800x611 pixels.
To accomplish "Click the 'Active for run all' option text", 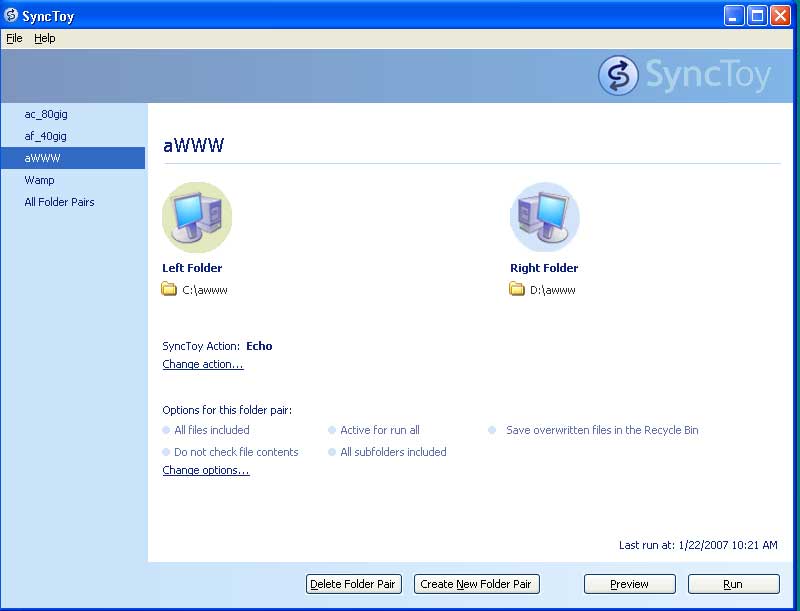I will click(380, 430).
